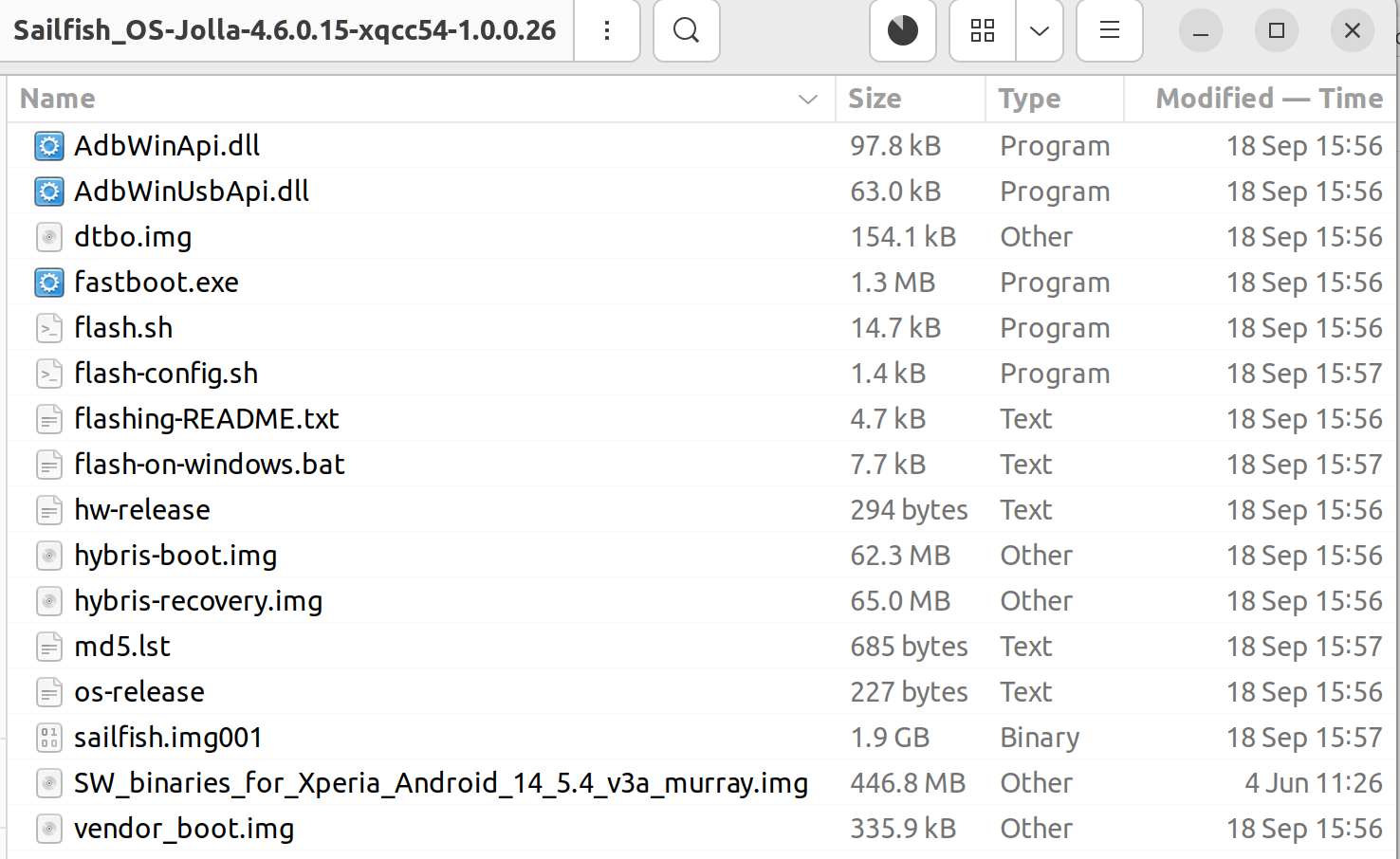1400x859 pixels.
Task: Click the file name dtbo.img
Action: pyautogui.click(x=133, y=237)
